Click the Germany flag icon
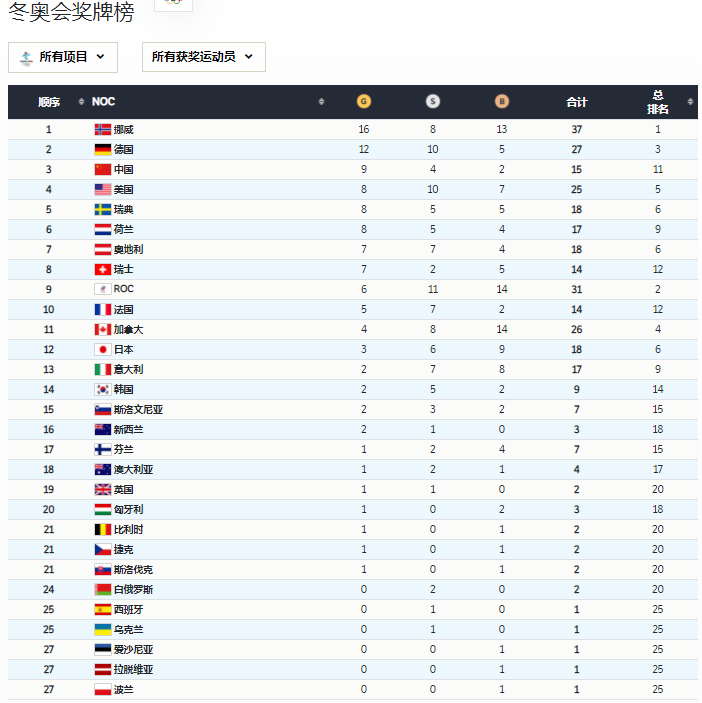This screenshot has height=703, width=702. point(103,149)
